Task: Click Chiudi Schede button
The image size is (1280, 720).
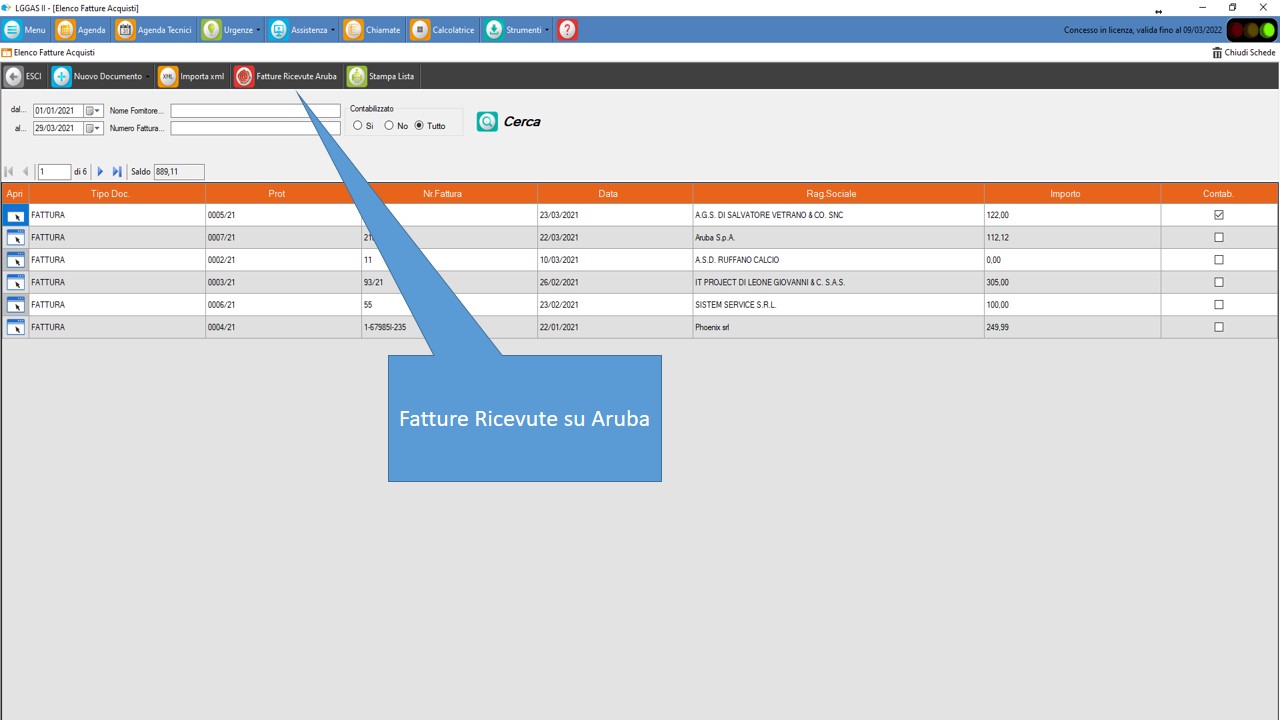Action: click(x=1244, y=53)
